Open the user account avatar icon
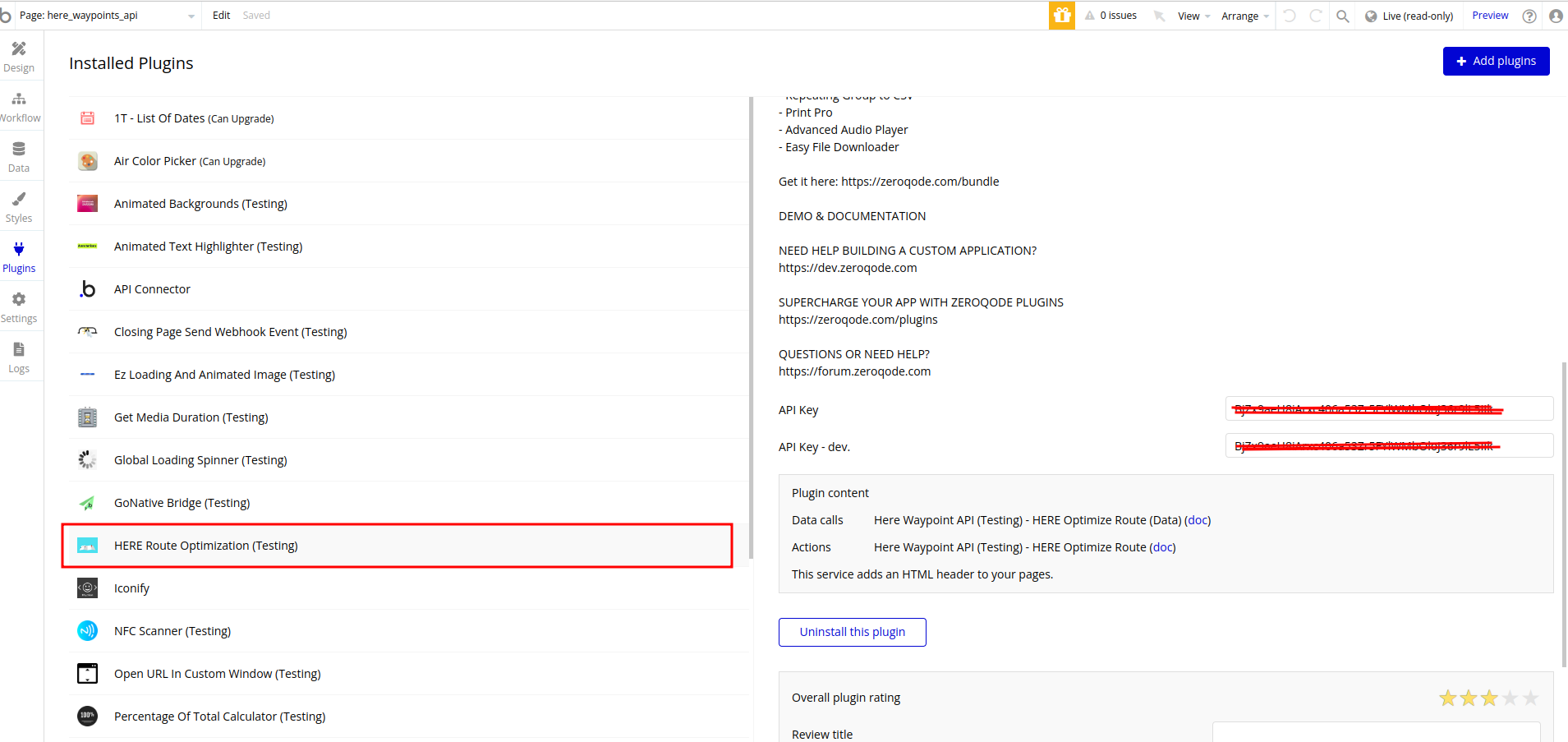Screen dimensions: 1568x742 point(1556,16)
